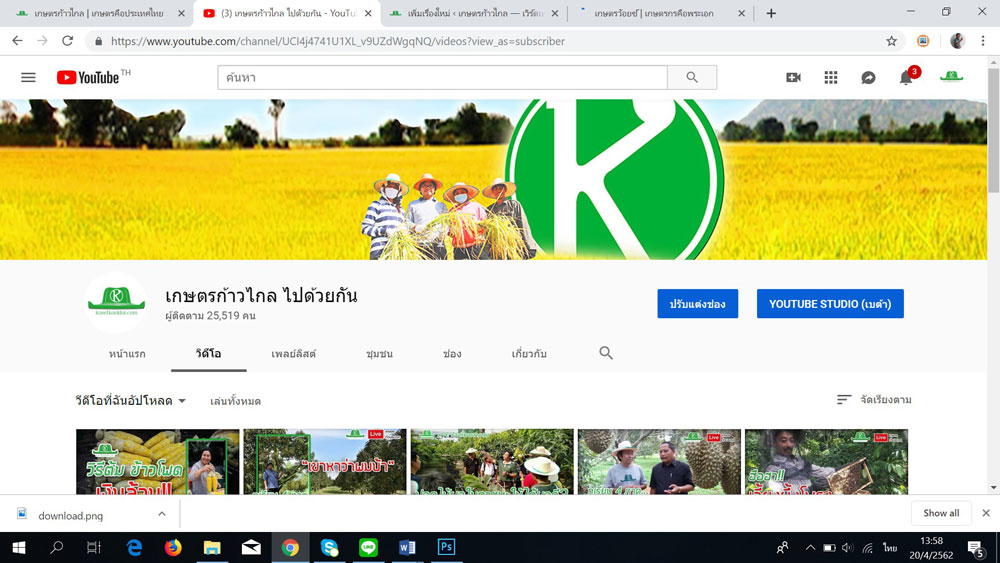Open the corn video thumbnail
The width and height of the screenshot is (1000, 563).
point(158,462)
